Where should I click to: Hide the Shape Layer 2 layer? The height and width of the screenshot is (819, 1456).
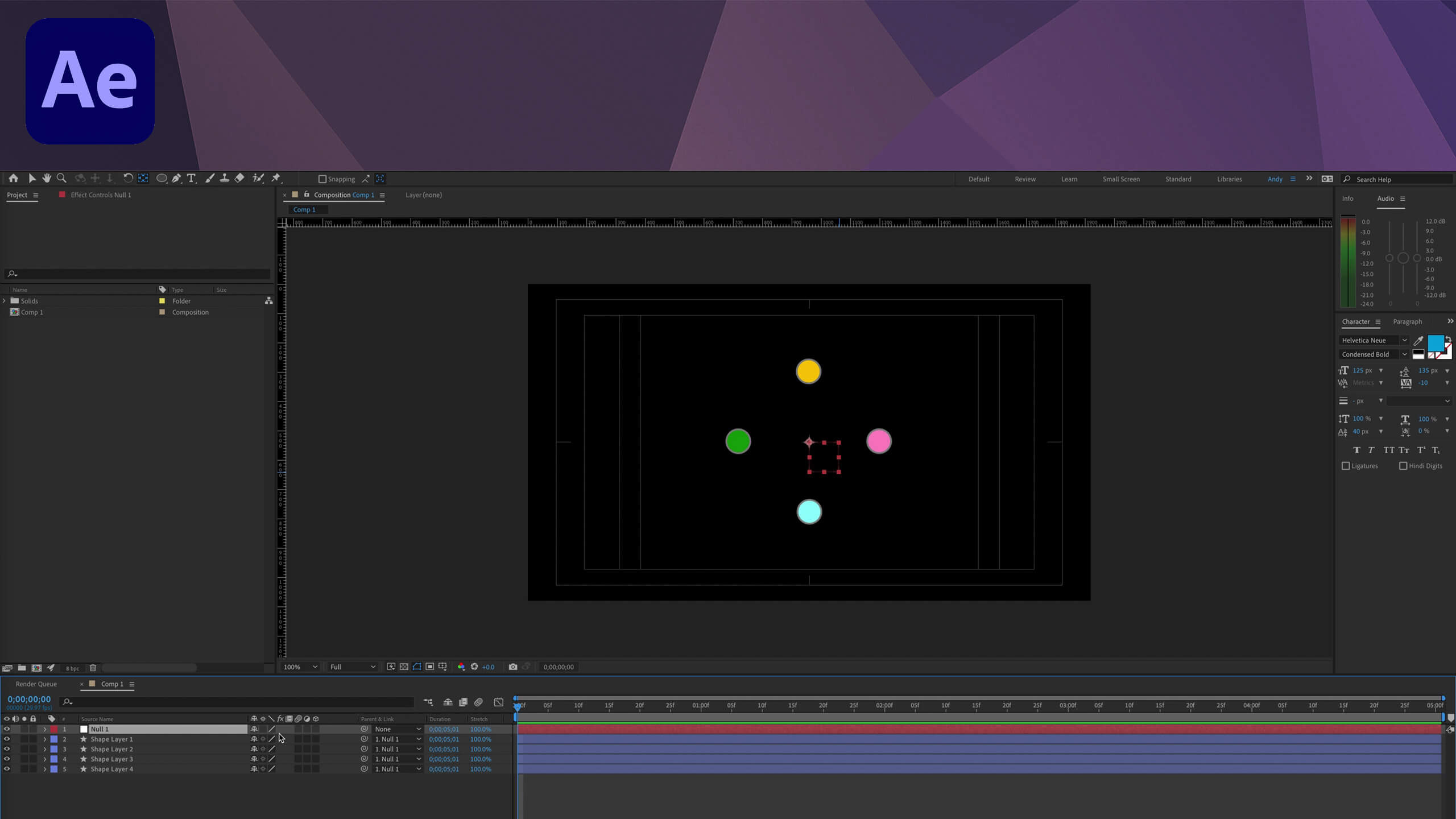pyautogui.click(x=7, y=749)
